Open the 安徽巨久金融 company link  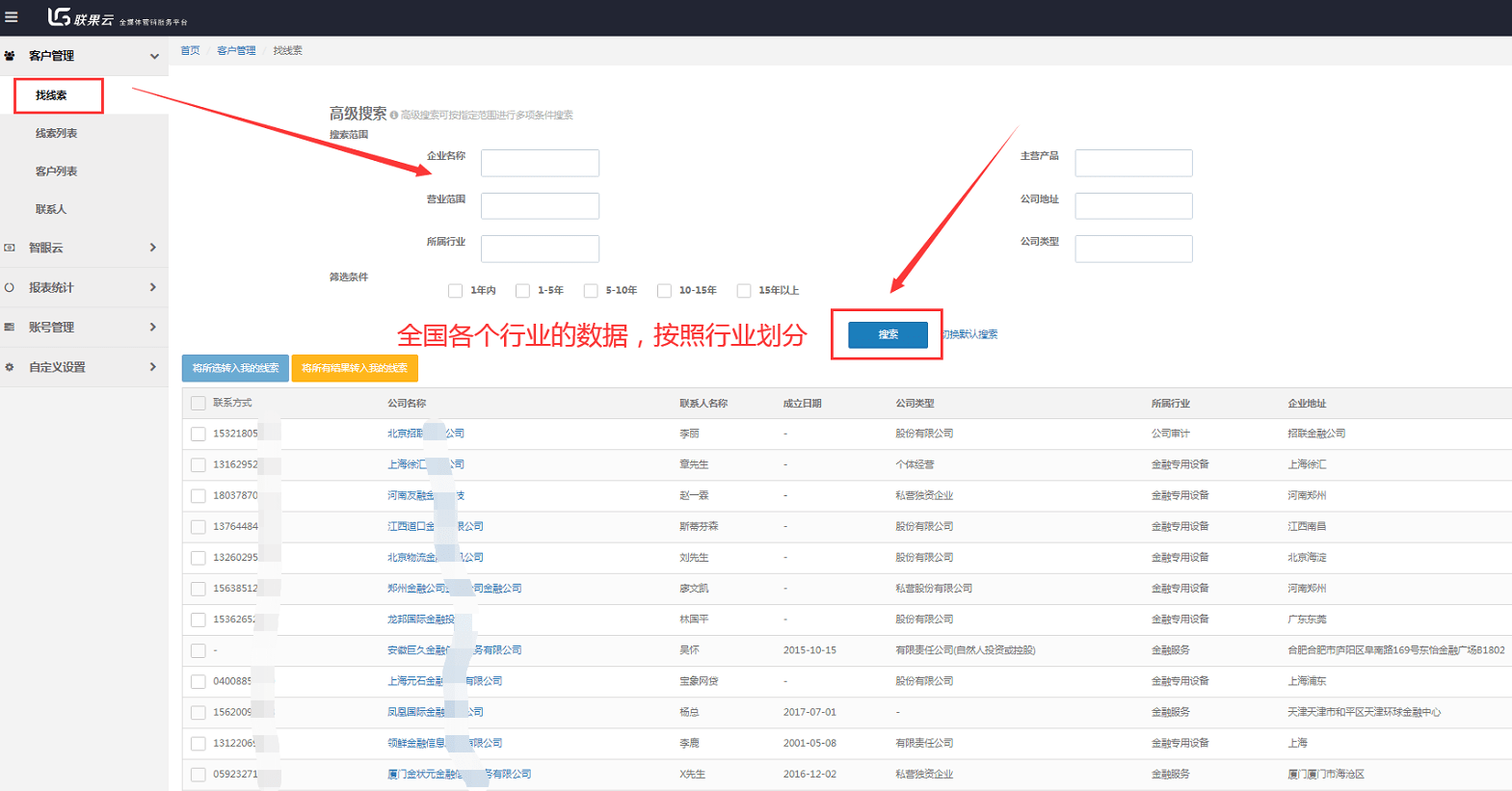click(x=455, y=650)
